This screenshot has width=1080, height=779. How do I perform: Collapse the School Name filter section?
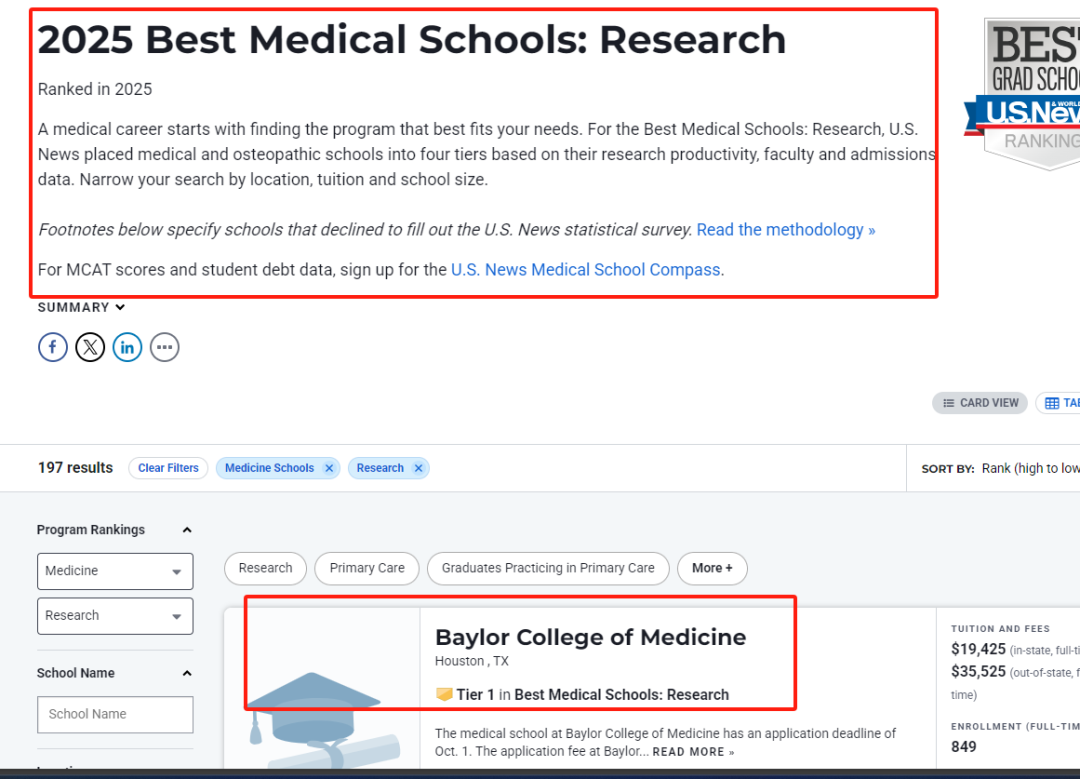tap(187, 673)
